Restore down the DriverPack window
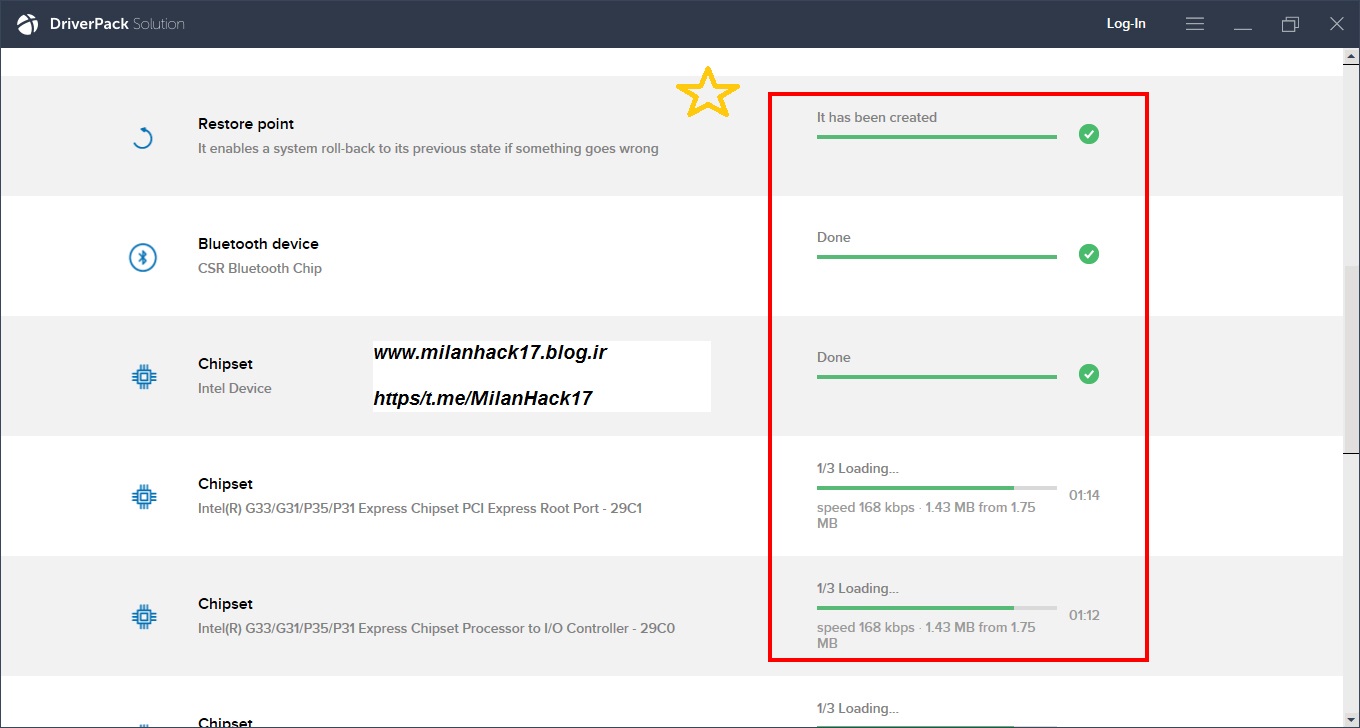 click(x=1290, y=24)
